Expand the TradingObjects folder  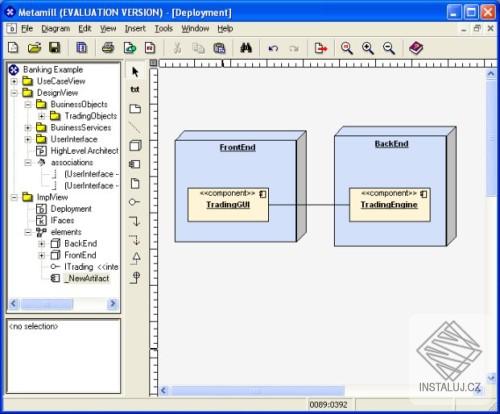[42, 116]
